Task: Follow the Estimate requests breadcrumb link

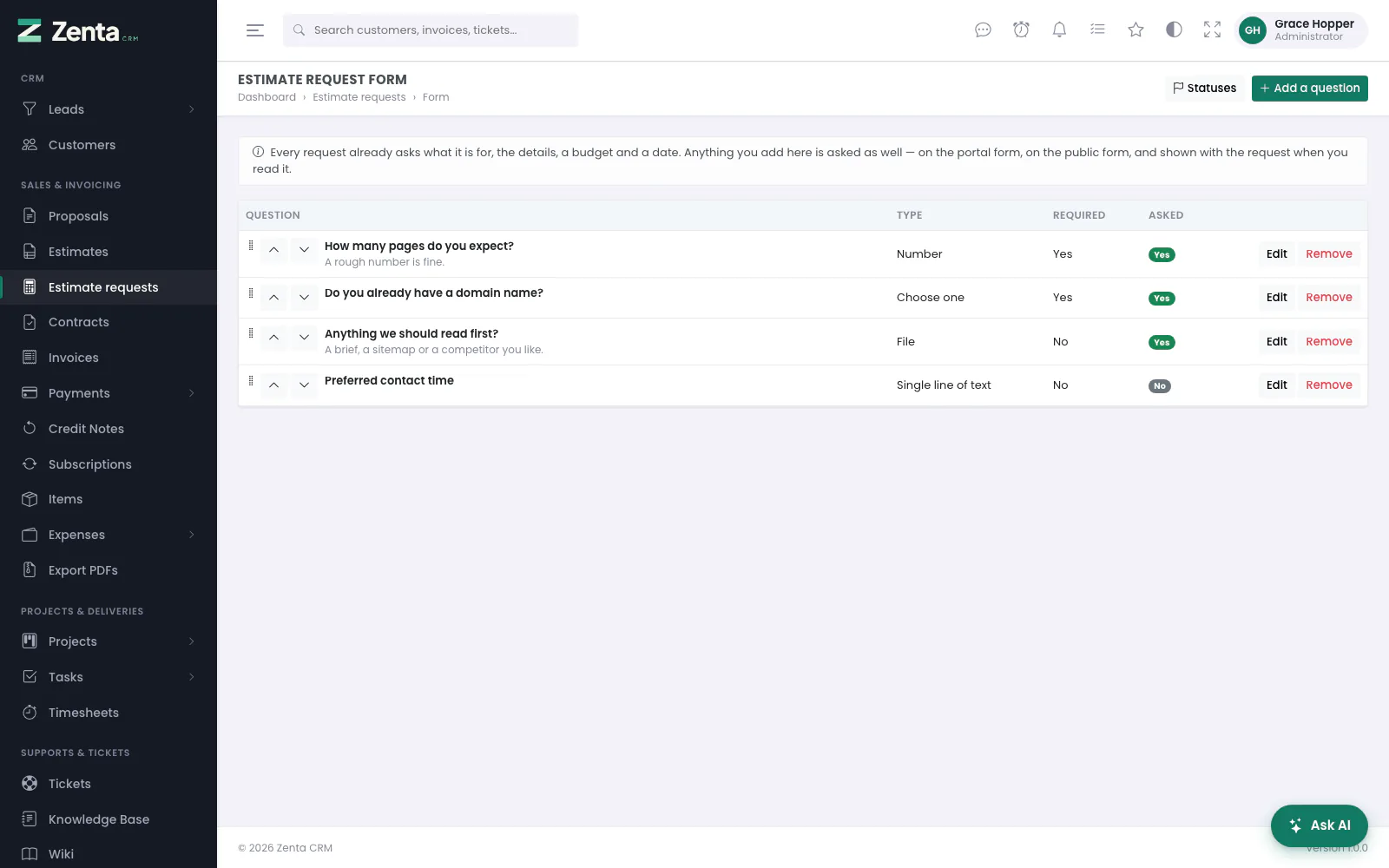Action: point(359,97)
